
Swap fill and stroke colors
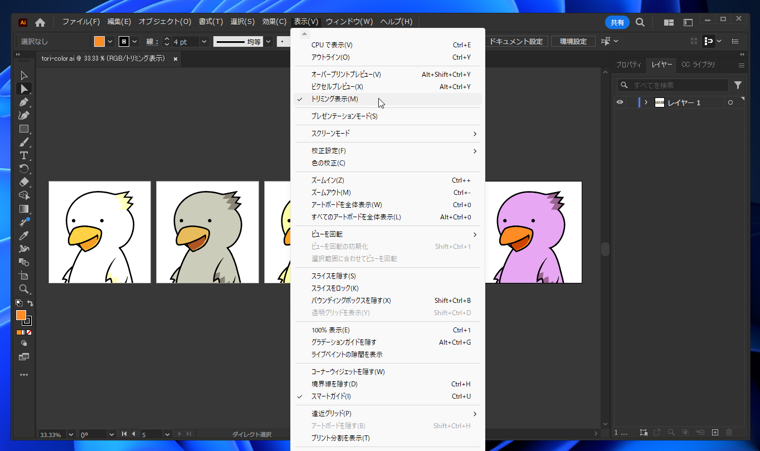[30, 303]
